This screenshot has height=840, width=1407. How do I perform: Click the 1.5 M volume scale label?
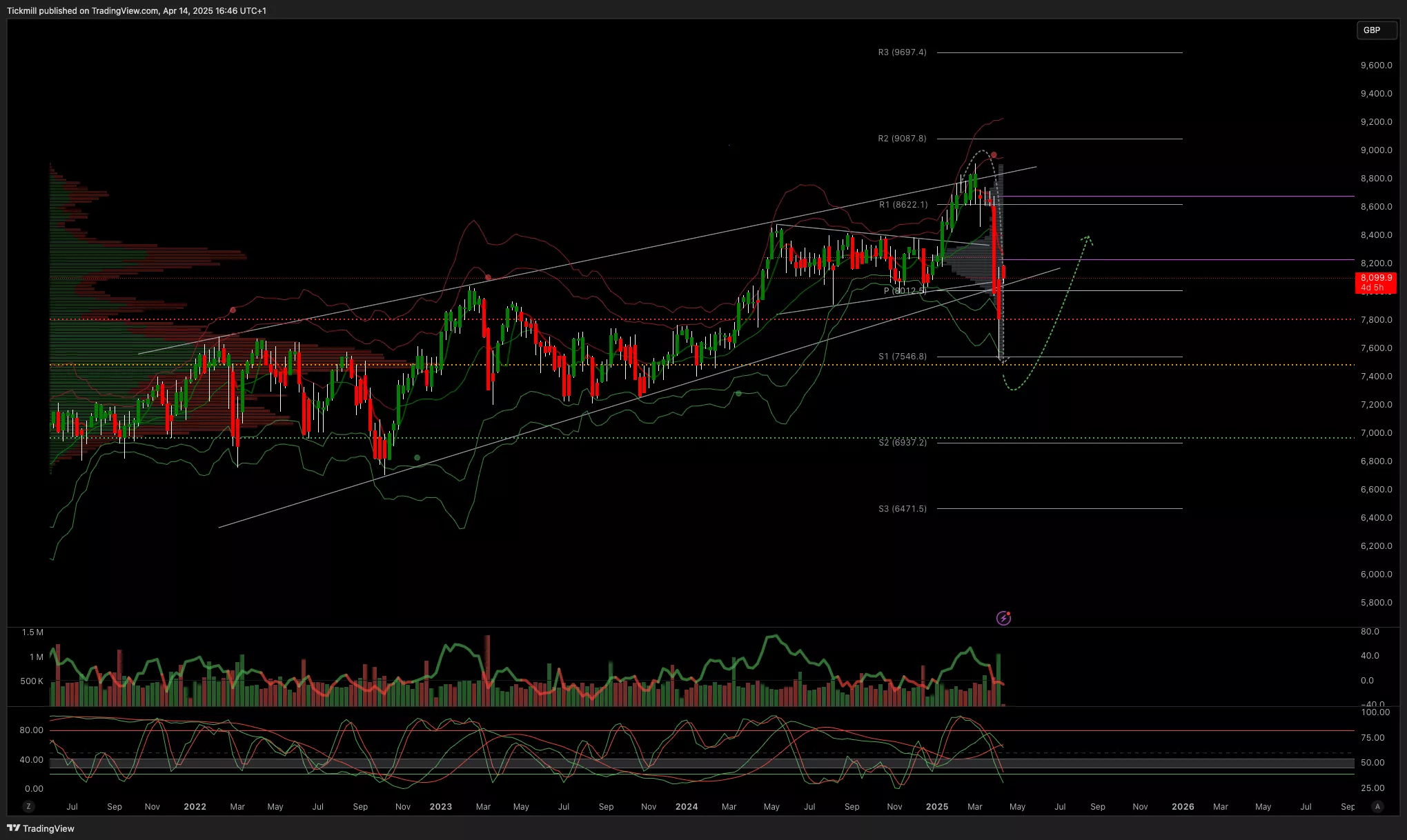(x=32, y=632)
